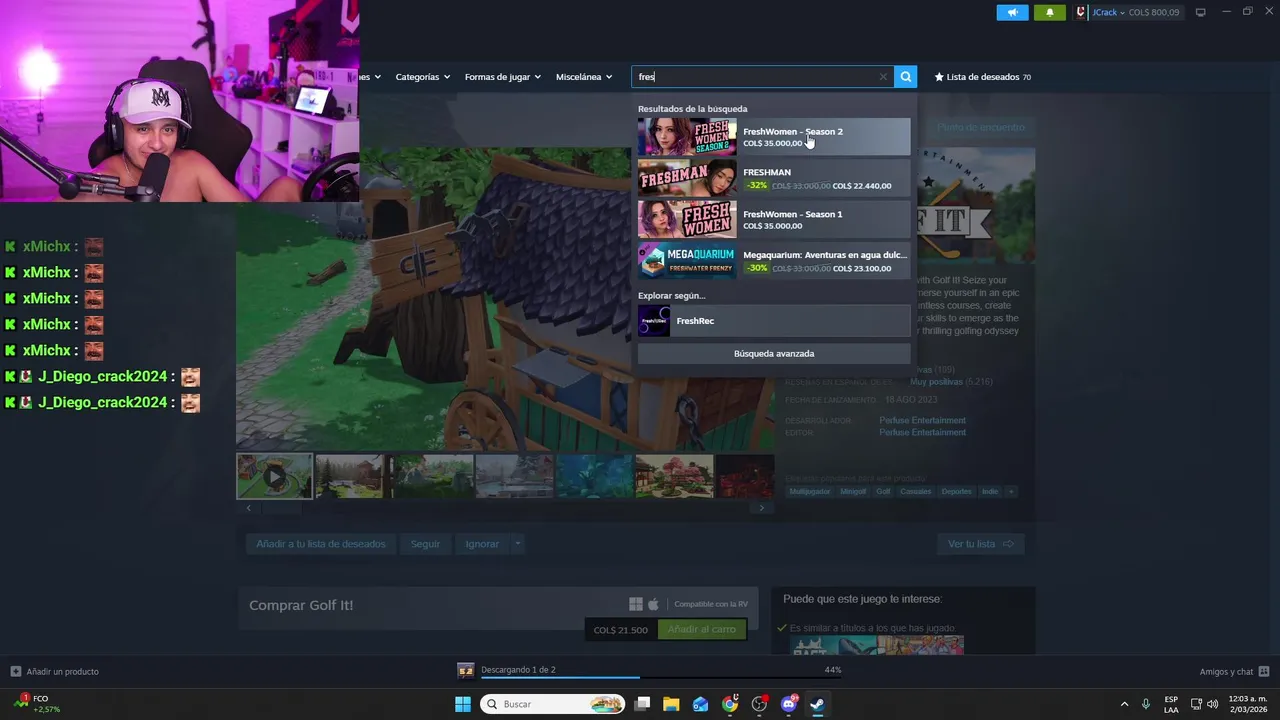Click the blue search magnifier button
Image resolution: width=1280 pixels, height=720 pixels.
(906, 77)
